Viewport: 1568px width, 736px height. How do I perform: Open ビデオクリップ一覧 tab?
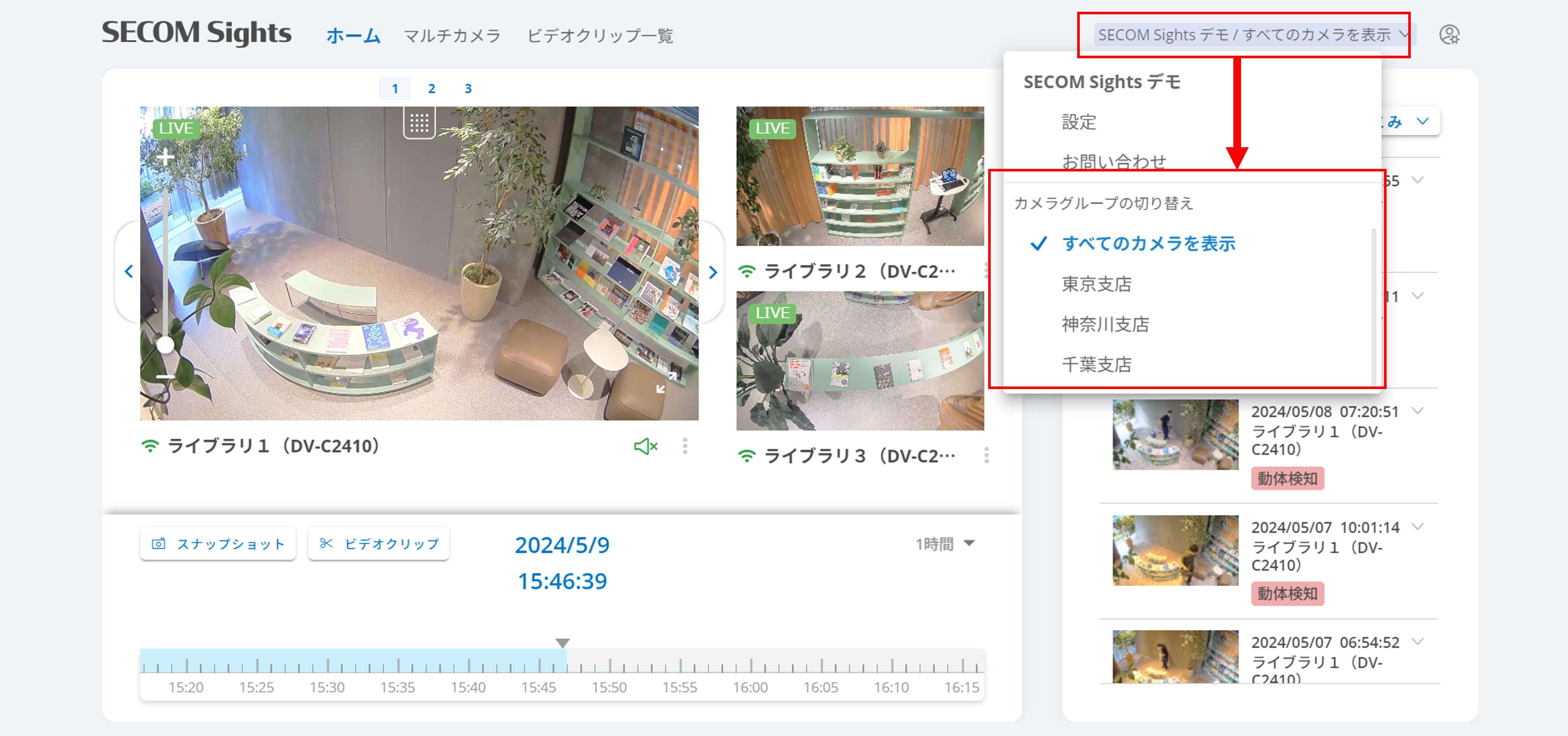[x=600, y=36]
